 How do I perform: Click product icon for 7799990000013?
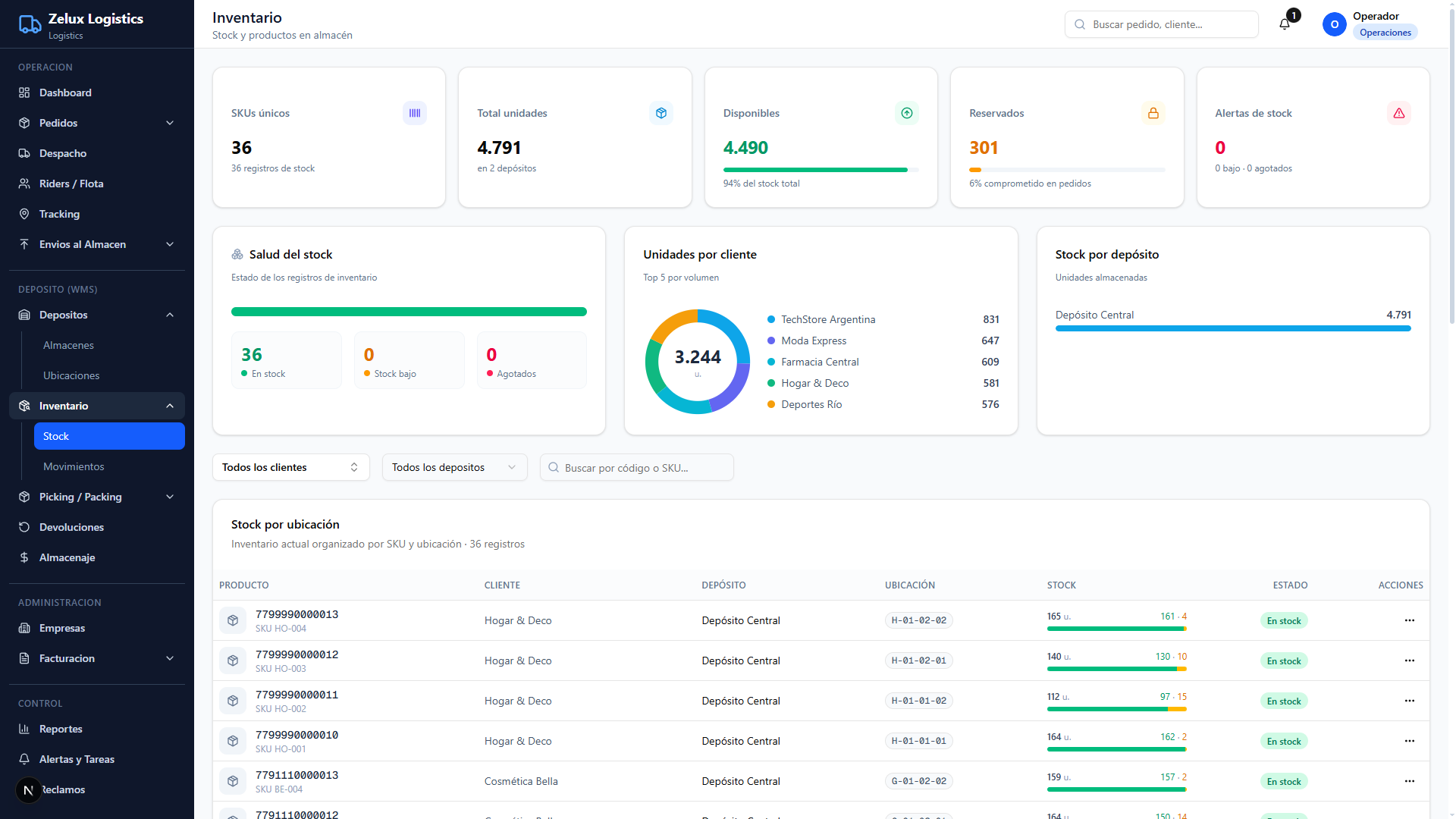[x=233, y=620]
